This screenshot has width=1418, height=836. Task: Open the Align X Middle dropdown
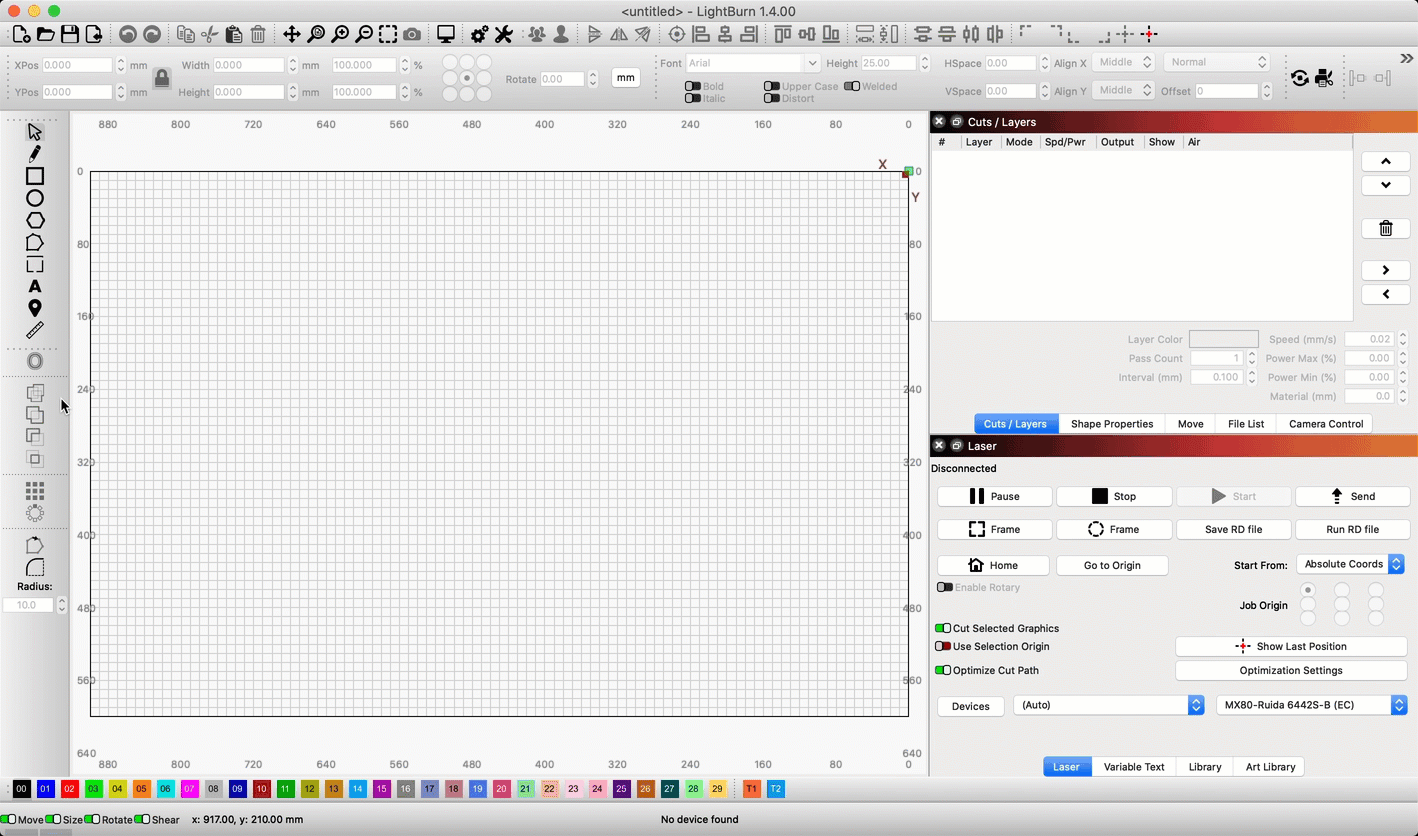pyautogui.click(x=1122, y=62)
